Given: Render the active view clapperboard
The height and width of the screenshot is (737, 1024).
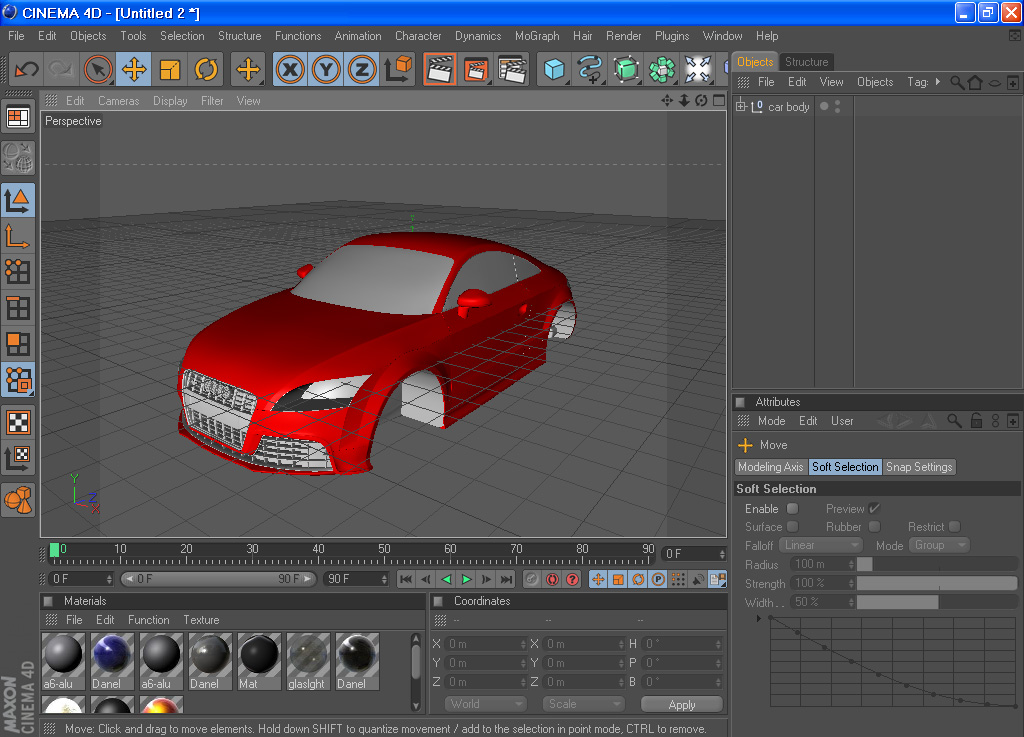Looking at the screenshot, I should point(440,69).
